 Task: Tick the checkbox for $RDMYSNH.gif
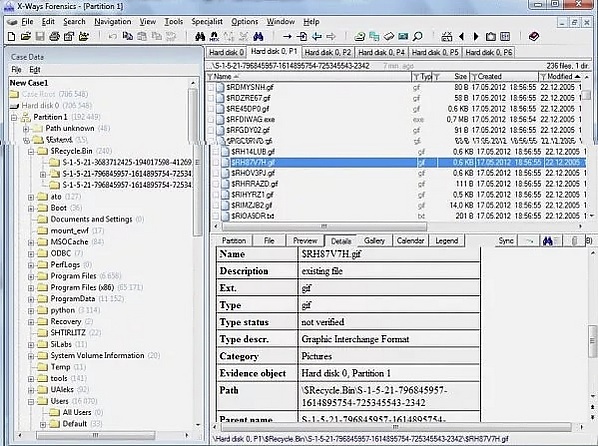[211, 88]
